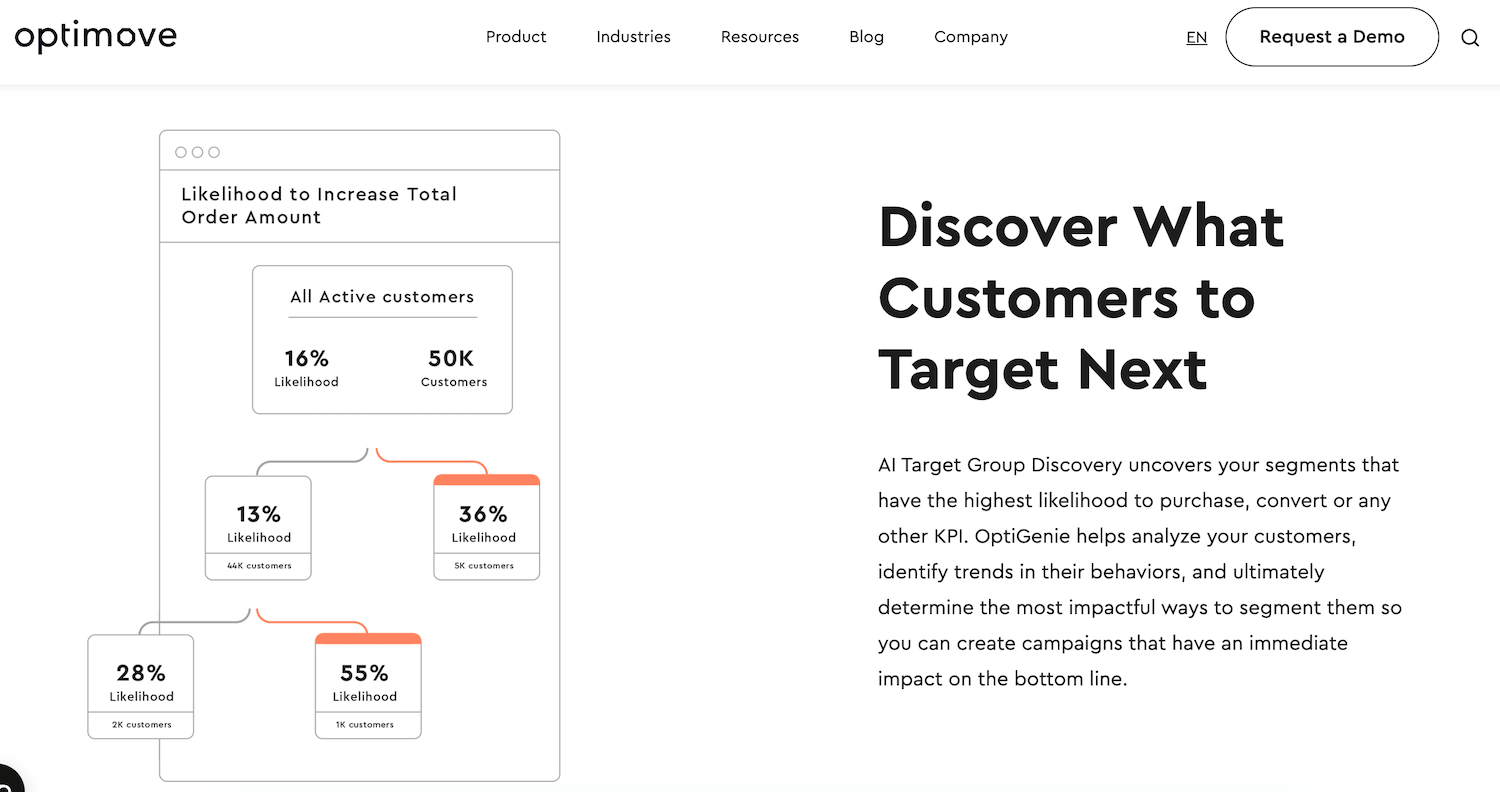Go to the Blog page
The width and height of the screenshot is (1500, 792).
(x=866, y=37)
